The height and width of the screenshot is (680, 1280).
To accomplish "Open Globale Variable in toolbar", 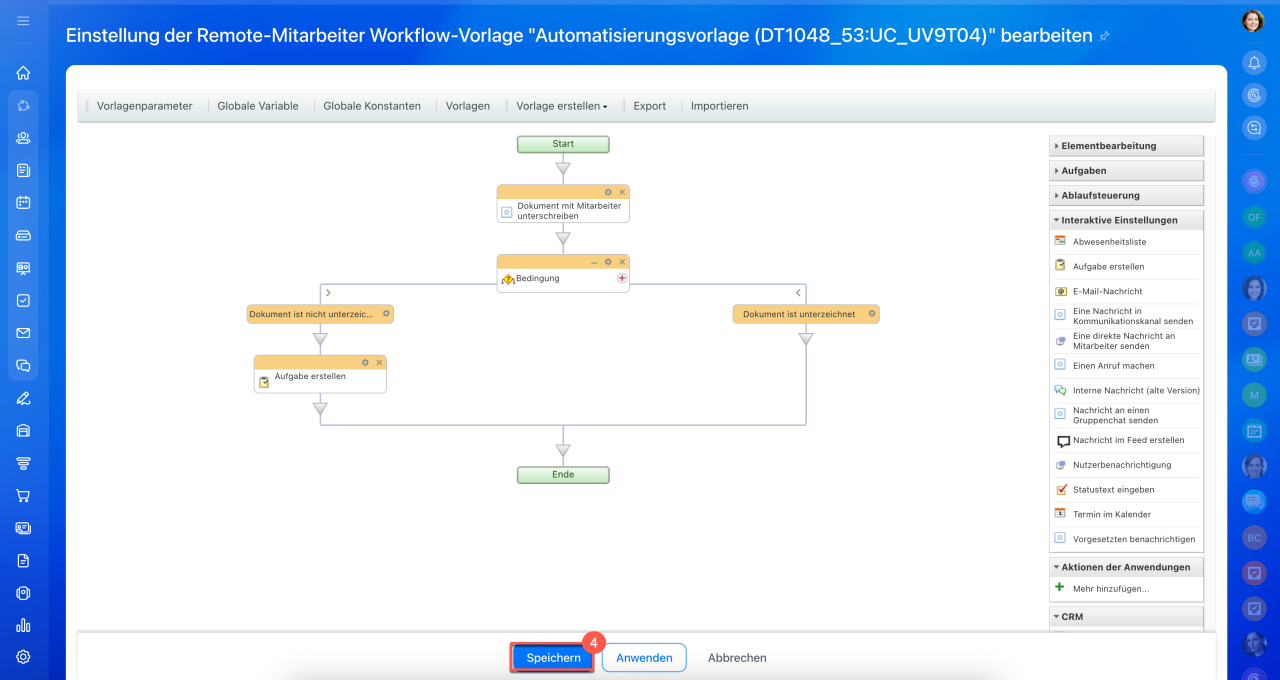I will coord(258,106).
